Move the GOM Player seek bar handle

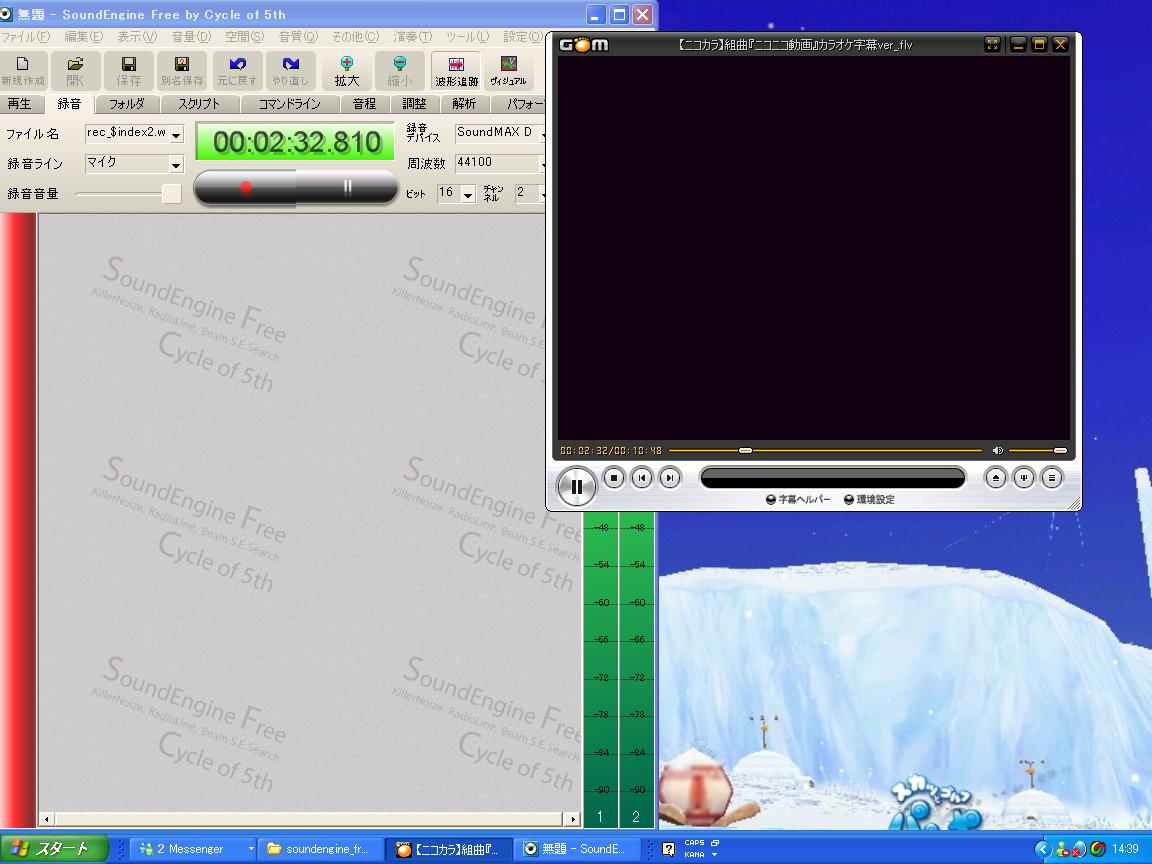pos(745,450)
